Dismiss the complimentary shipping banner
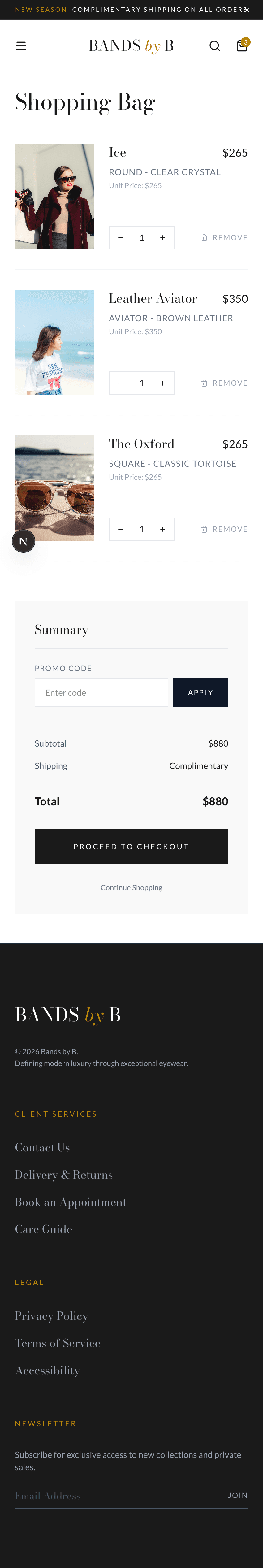The image size is (263, 1568). tap(247, 10)
